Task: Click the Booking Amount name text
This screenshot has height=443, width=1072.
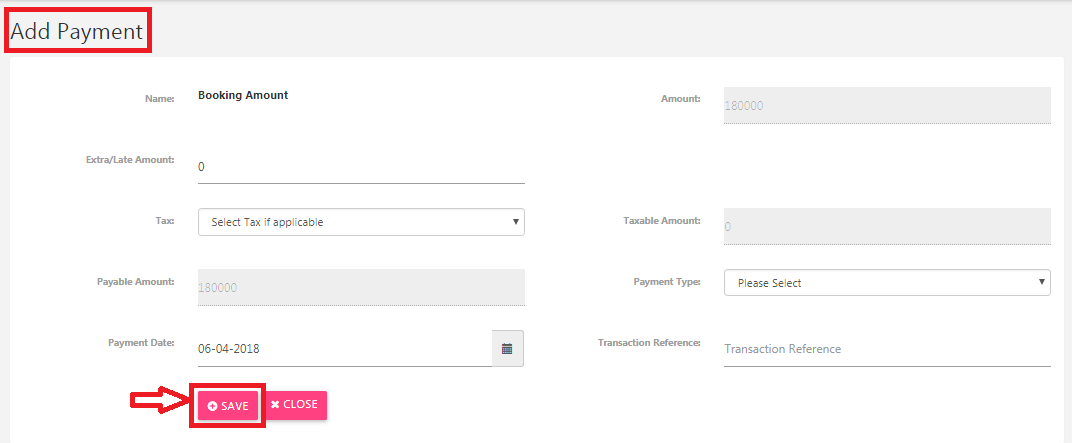Action: pos(243,96)
